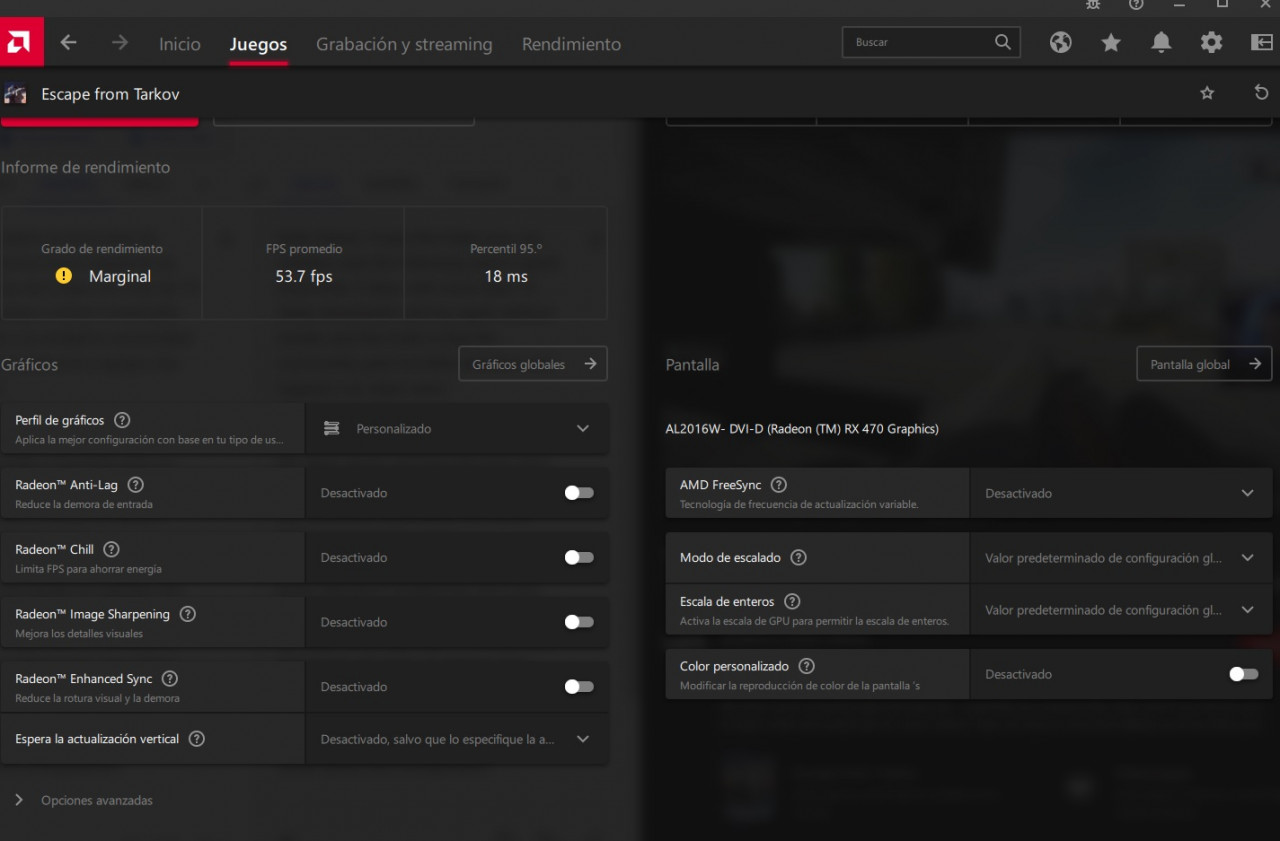
Task: Enable Radeon Chill toggle
Action: [579, 558]
